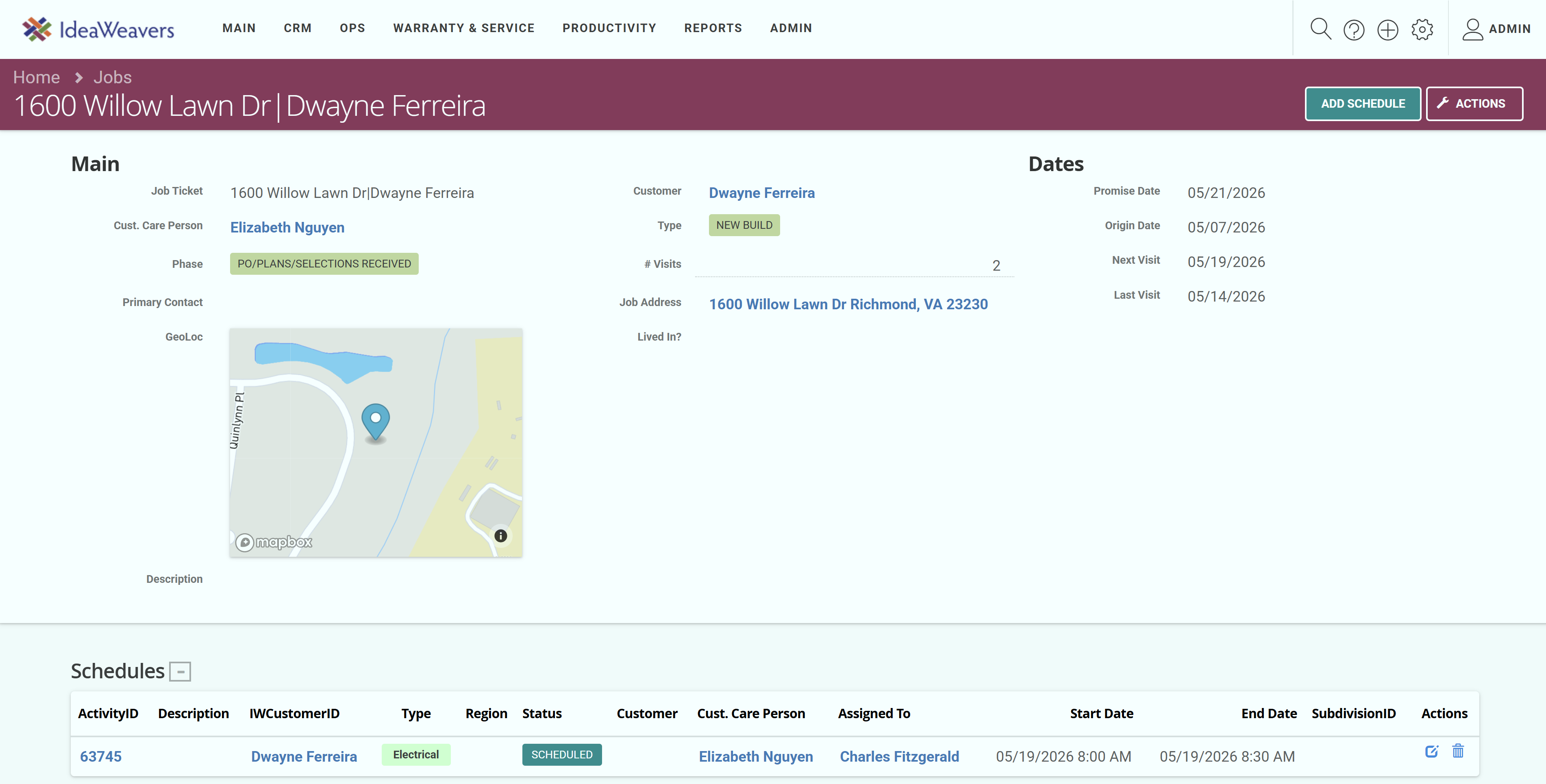Sort by ActivityID column header
The image size is (1546, 784).
pyautogui.click(x=108, y=714)
